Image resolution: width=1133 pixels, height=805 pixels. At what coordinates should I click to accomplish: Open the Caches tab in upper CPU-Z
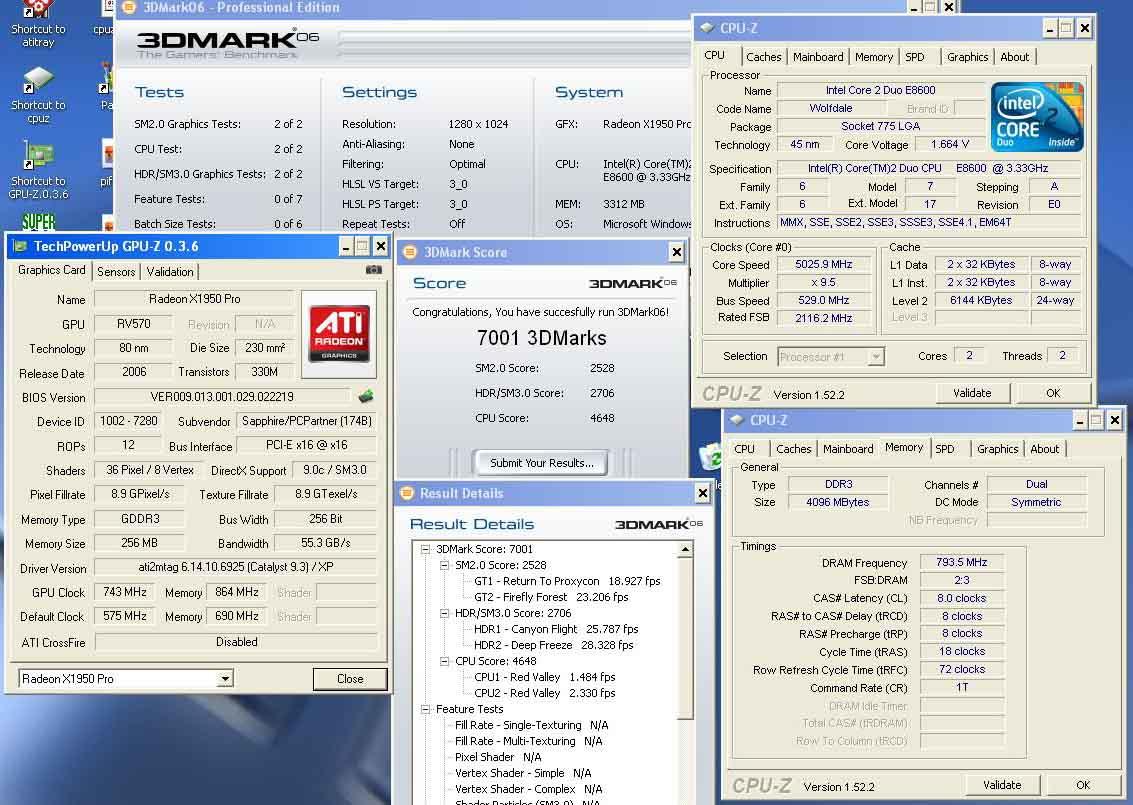click(x=764, y=57)
